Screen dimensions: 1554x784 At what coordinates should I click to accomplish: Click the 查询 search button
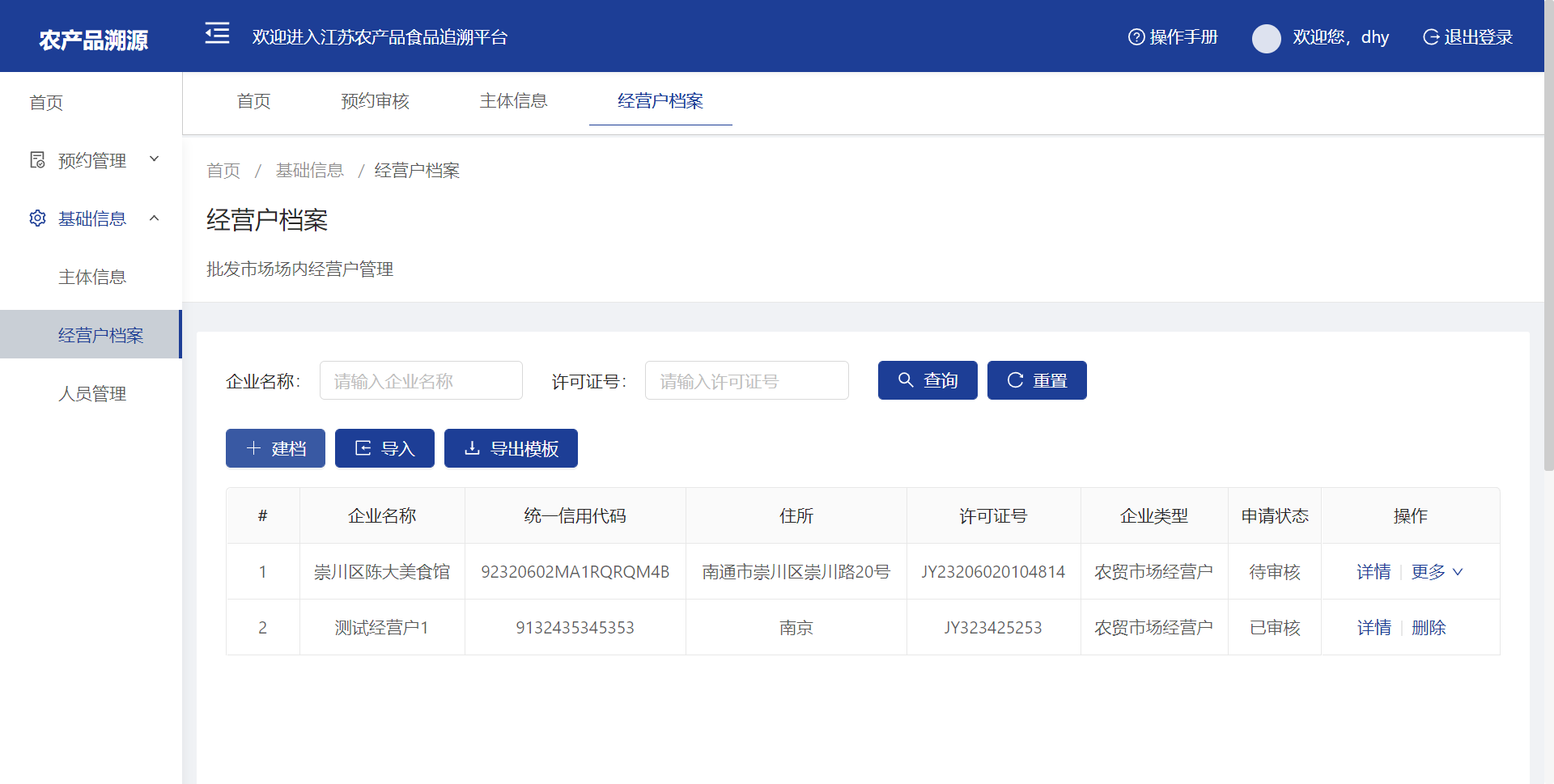click(928, 380)
